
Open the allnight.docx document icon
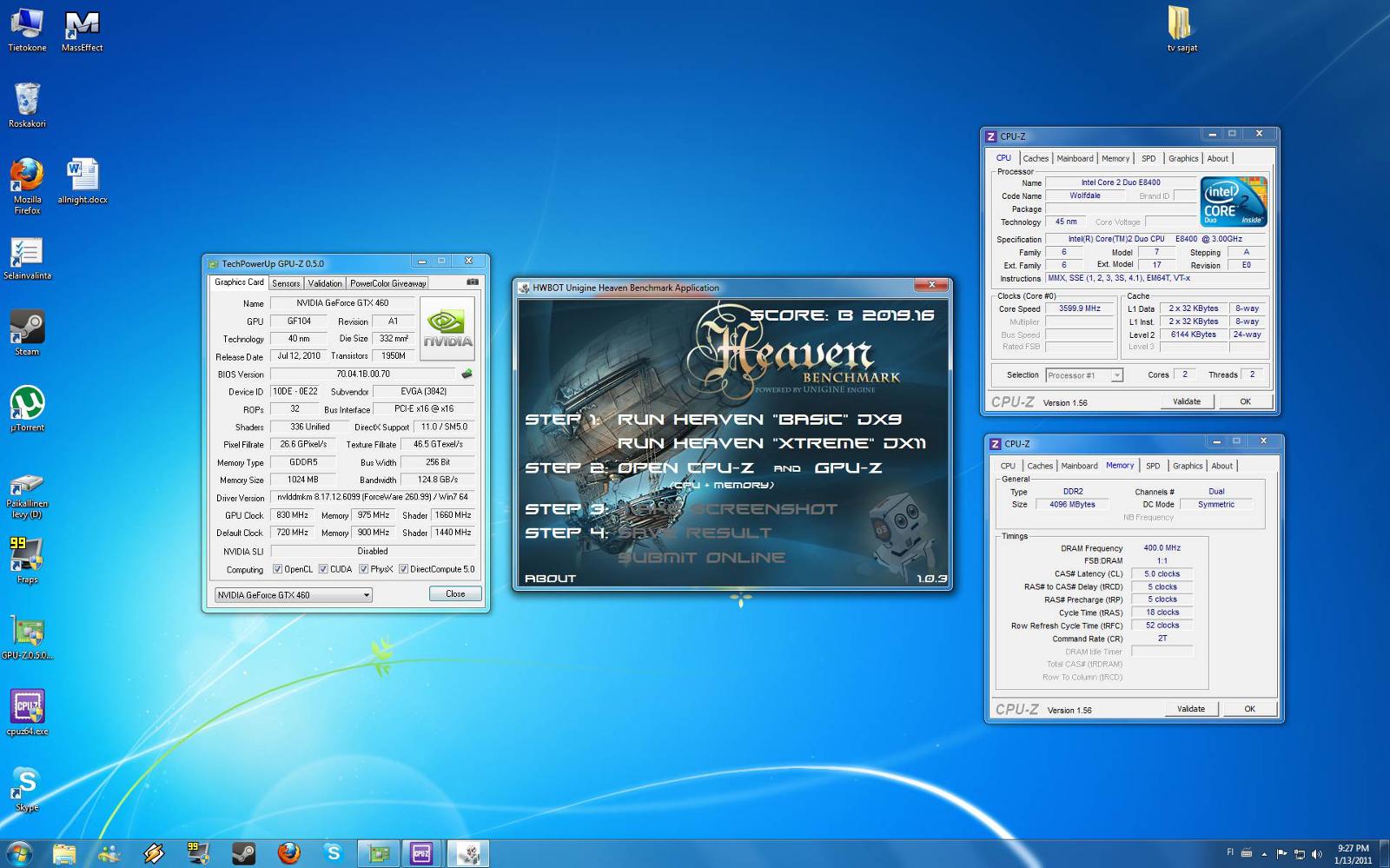[x=83, y=181]
